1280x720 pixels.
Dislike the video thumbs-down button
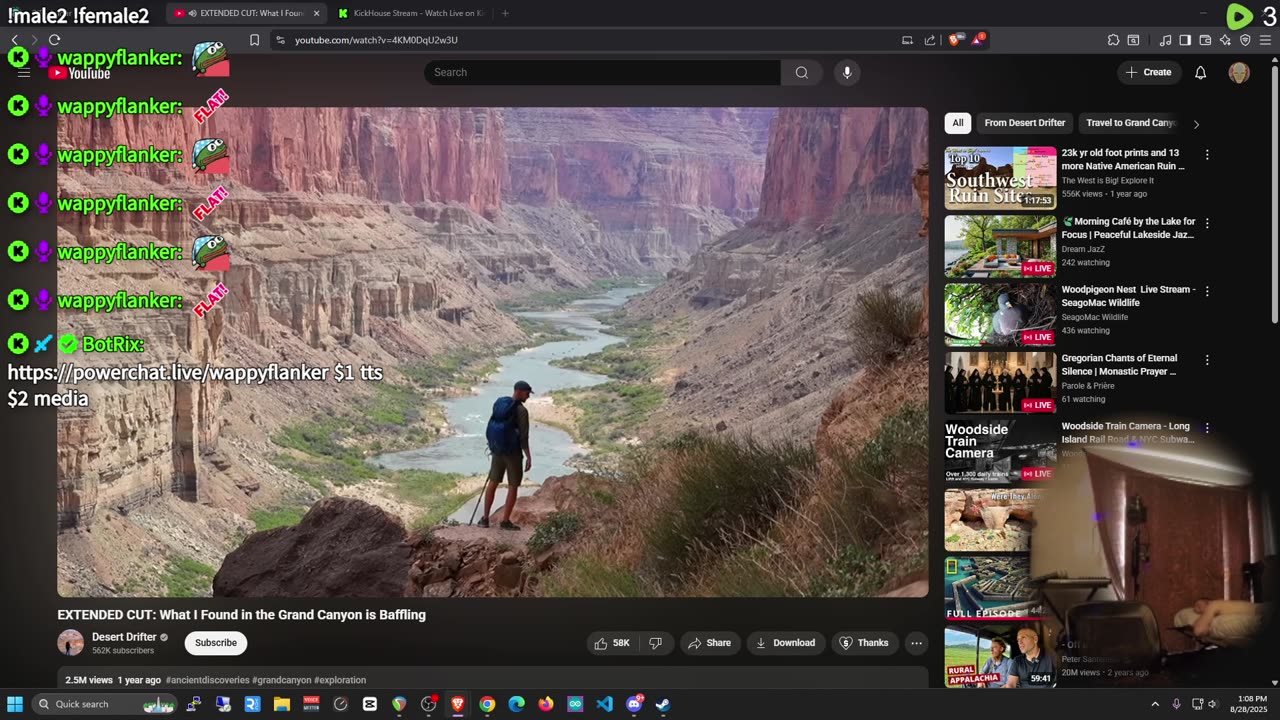655,643
